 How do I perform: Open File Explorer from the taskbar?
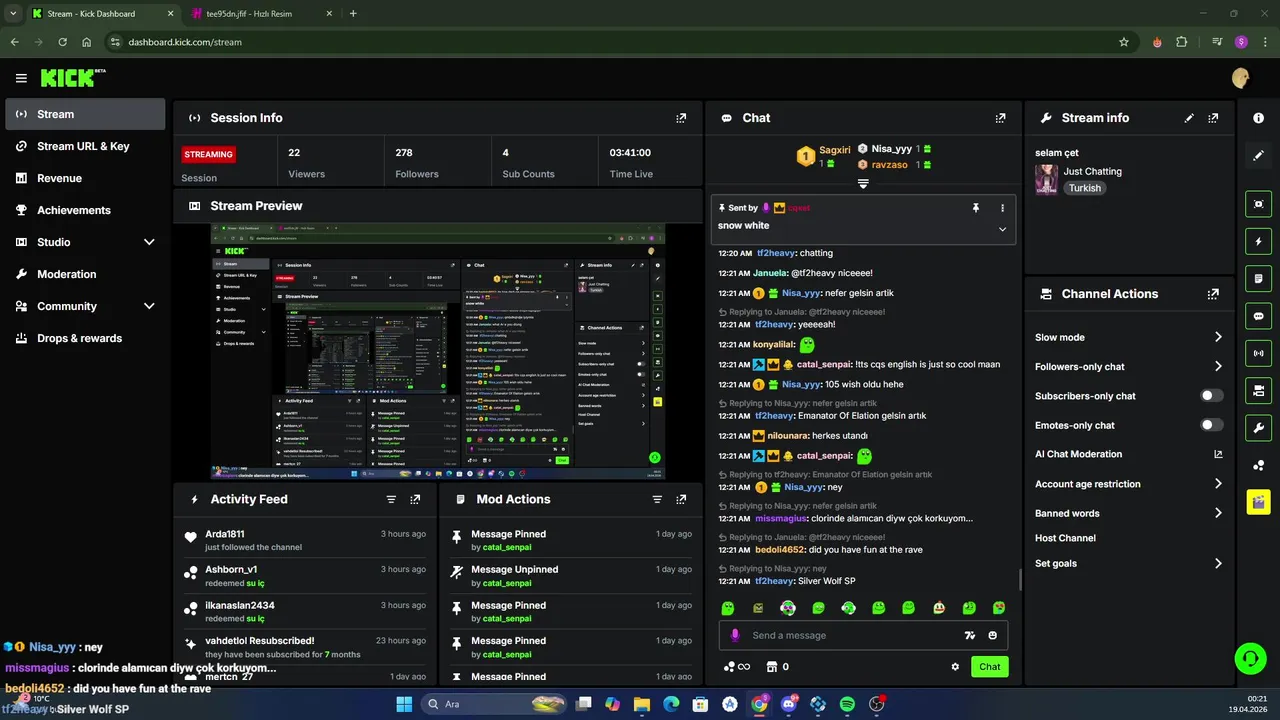(642, 704)
